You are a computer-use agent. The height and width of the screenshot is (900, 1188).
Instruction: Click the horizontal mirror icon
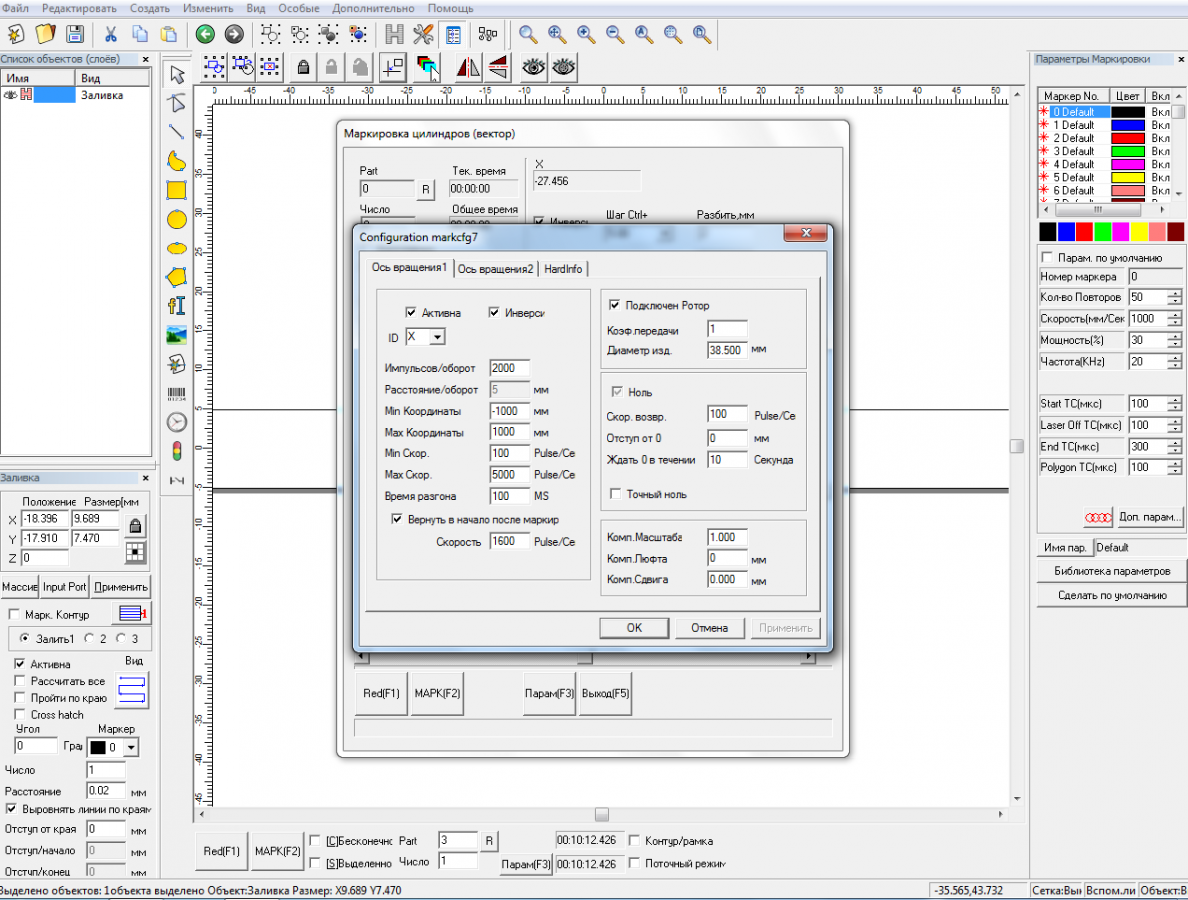click(468, 67)
